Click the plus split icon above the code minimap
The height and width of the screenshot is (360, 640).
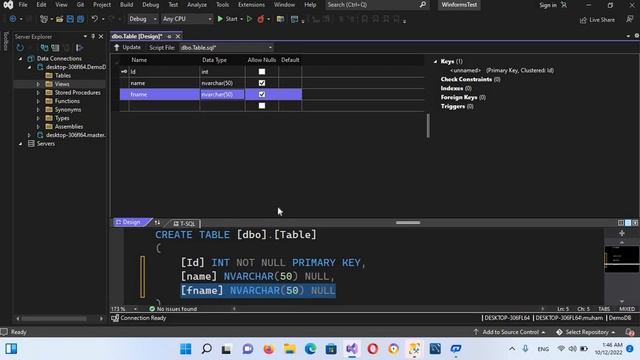[622, 233]
